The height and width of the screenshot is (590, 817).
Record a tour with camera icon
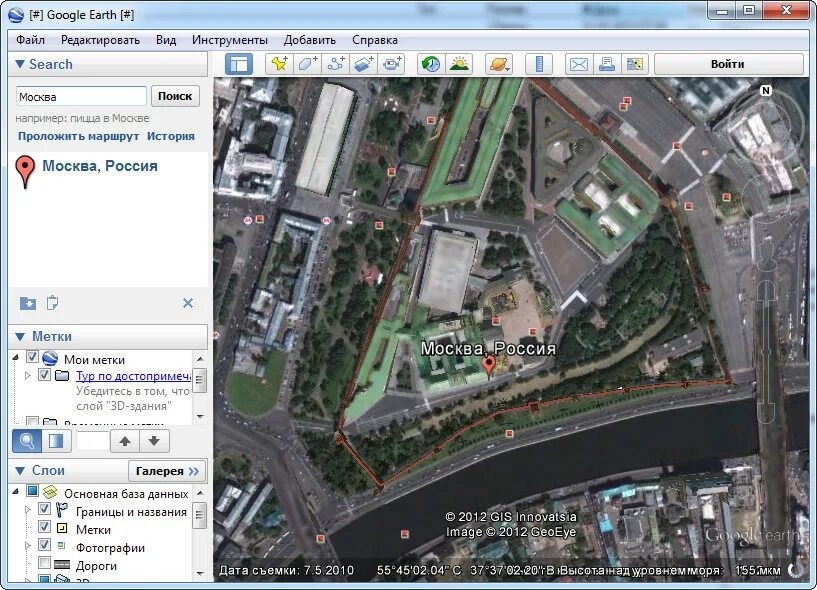tap(392, 64)
